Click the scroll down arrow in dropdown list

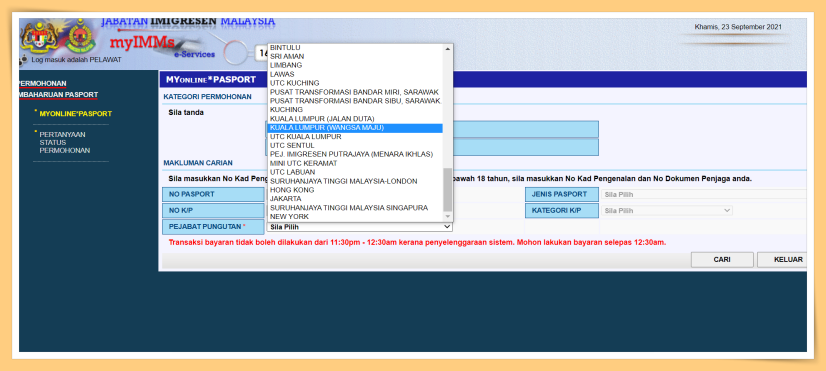coord(448,217)
